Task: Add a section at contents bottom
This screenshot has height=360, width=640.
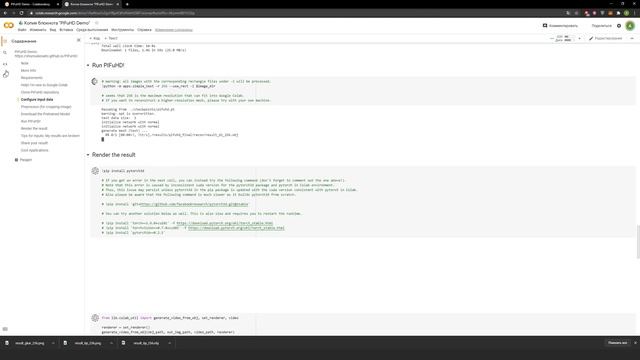Action: 23,160
